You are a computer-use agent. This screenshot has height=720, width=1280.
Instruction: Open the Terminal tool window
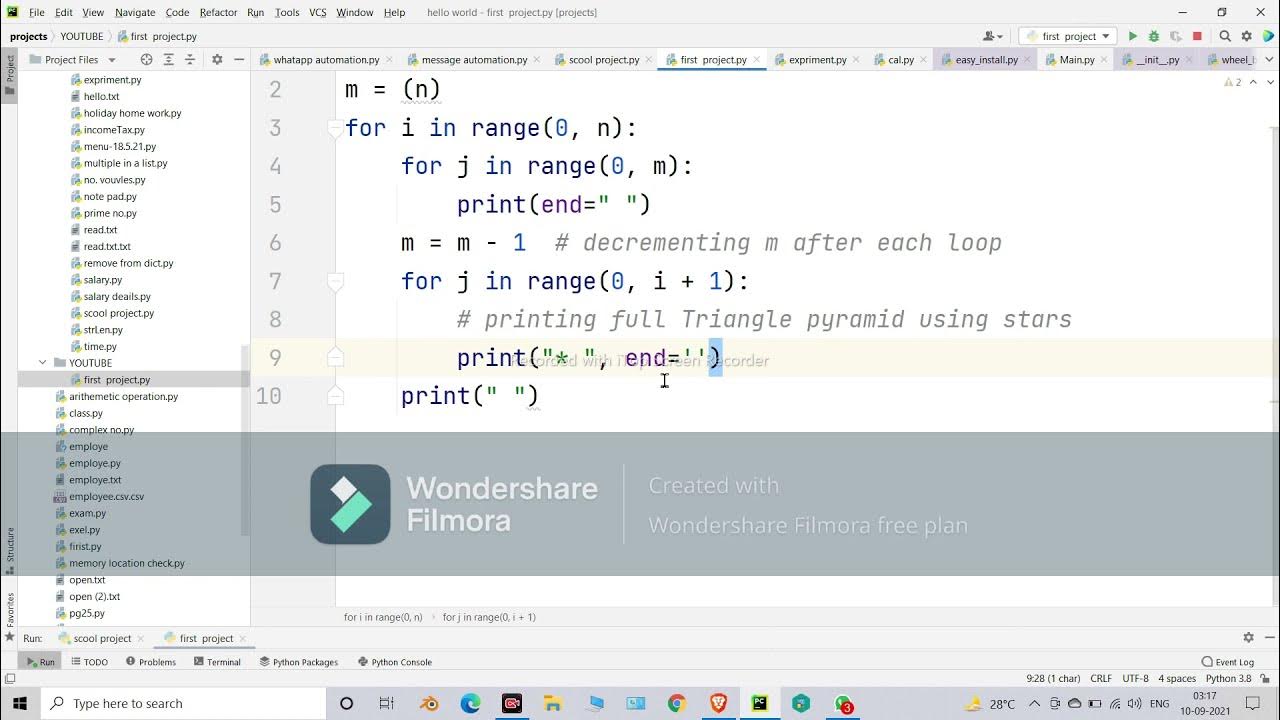click(x=217, y=662)
